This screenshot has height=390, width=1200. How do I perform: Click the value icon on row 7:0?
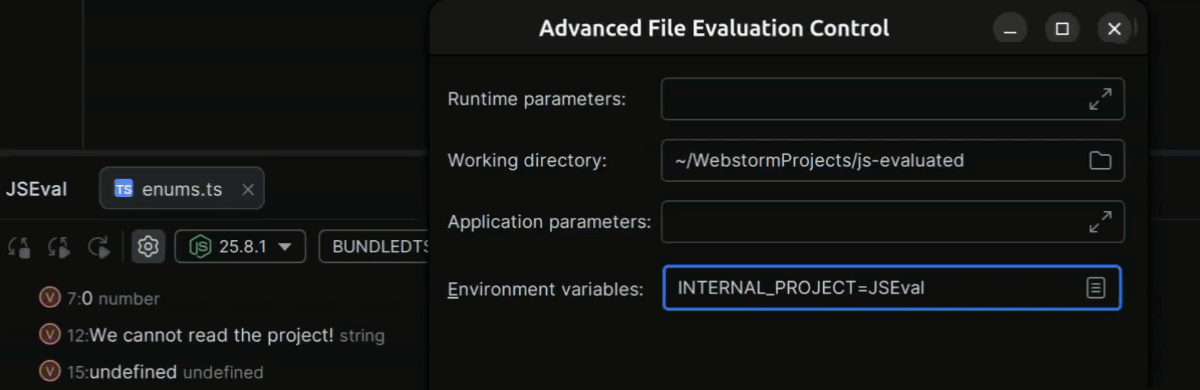coord(49,298)
